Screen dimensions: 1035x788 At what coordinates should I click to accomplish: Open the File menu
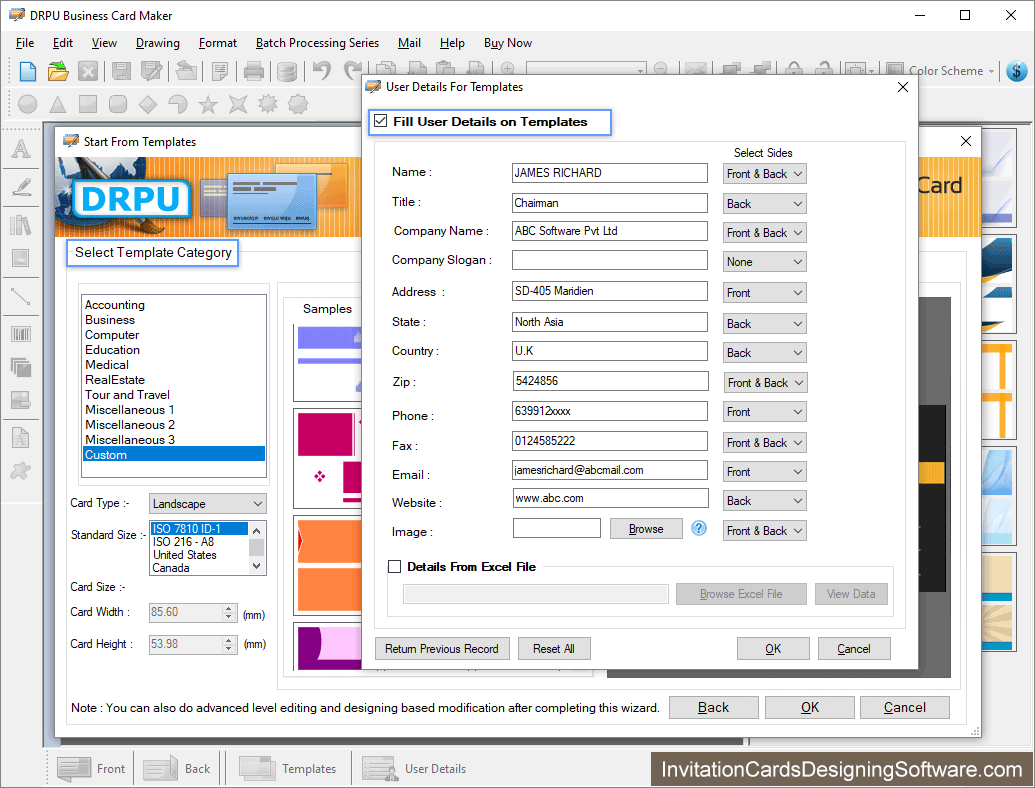point(24,43)
